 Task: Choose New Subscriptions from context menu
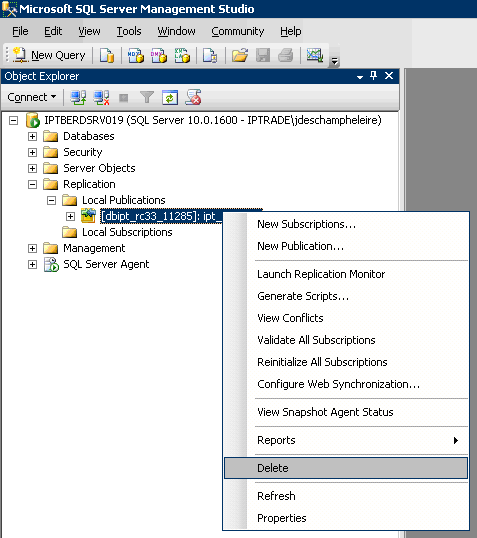click(x=346, y=224)
